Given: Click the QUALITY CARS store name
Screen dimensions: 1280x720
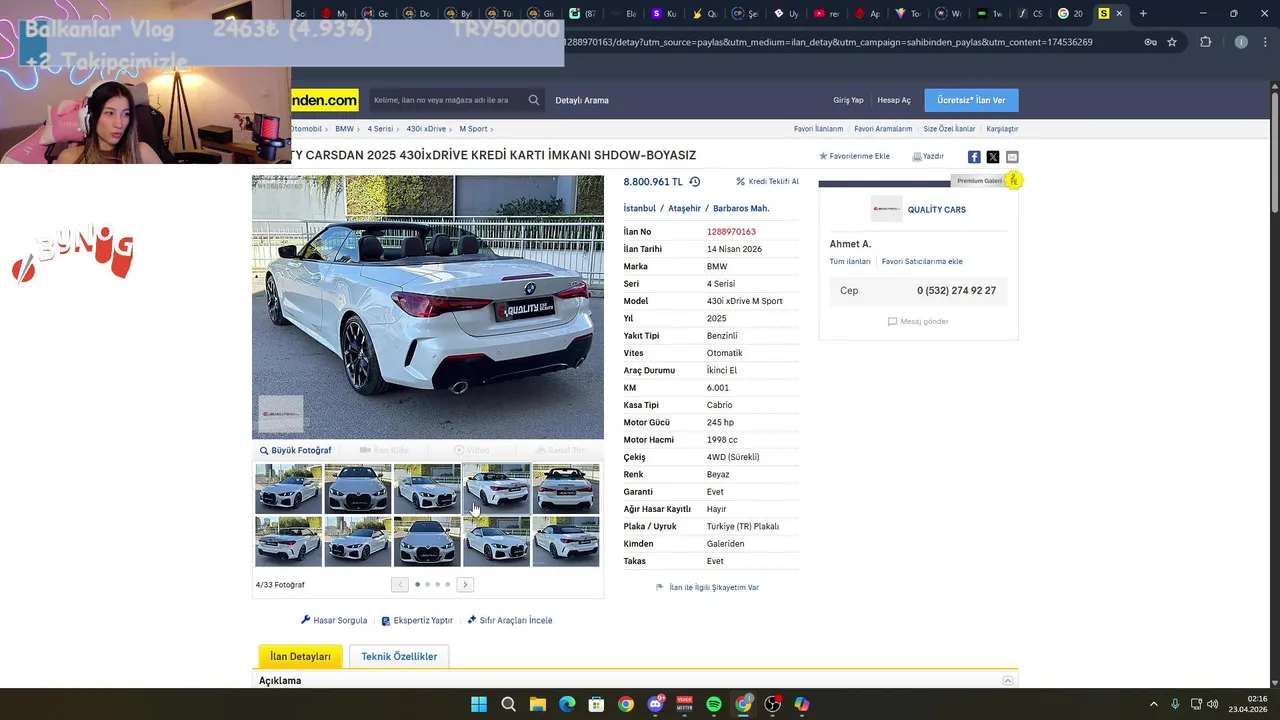Looking at the screenshot, I should point(937,210).
